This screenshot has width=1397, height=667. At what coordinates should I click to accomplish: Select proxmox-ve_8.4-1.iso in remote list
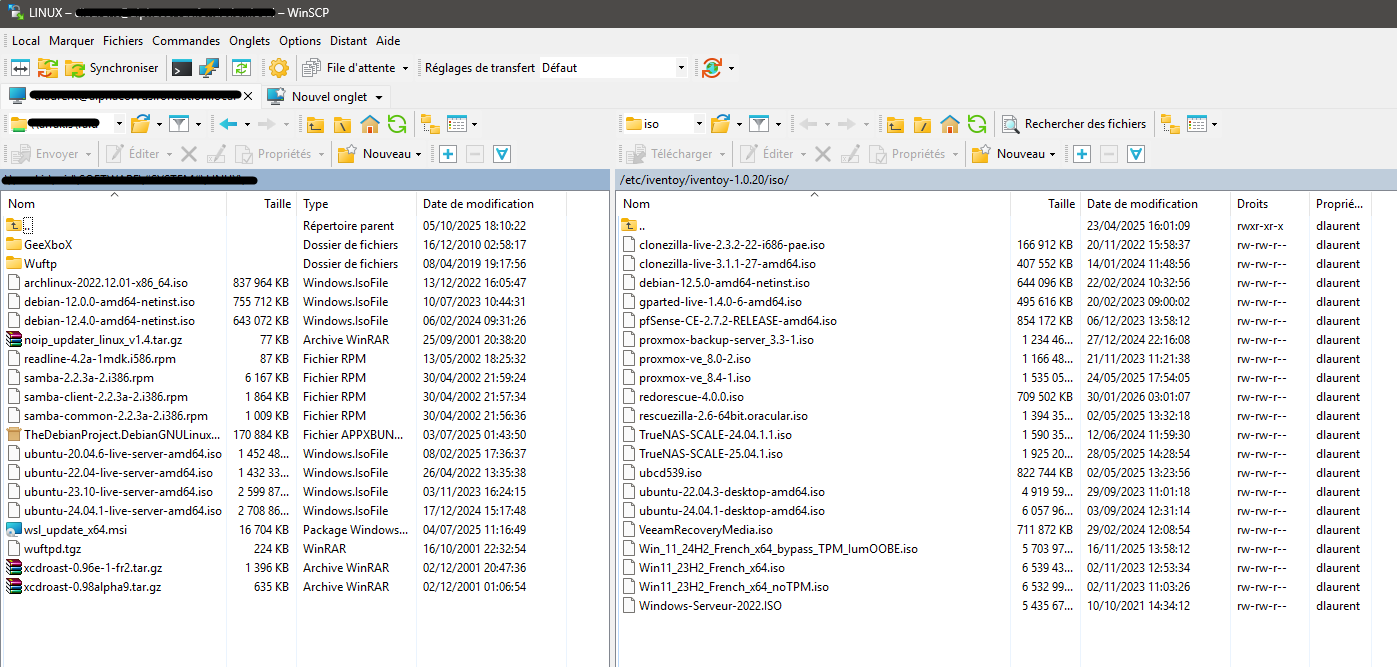coord(694,378)
